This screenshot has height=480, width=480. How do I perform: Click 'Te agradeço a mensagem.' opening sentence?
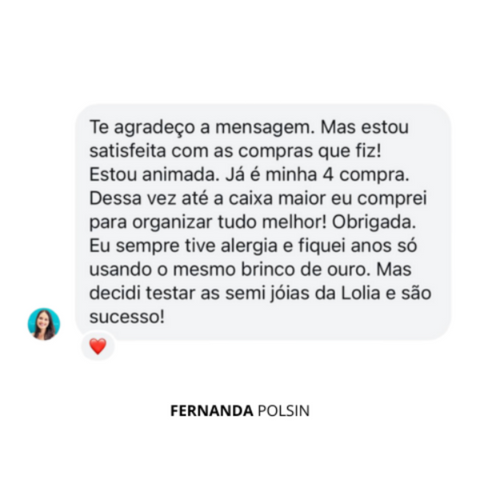(x=202, y=128)
